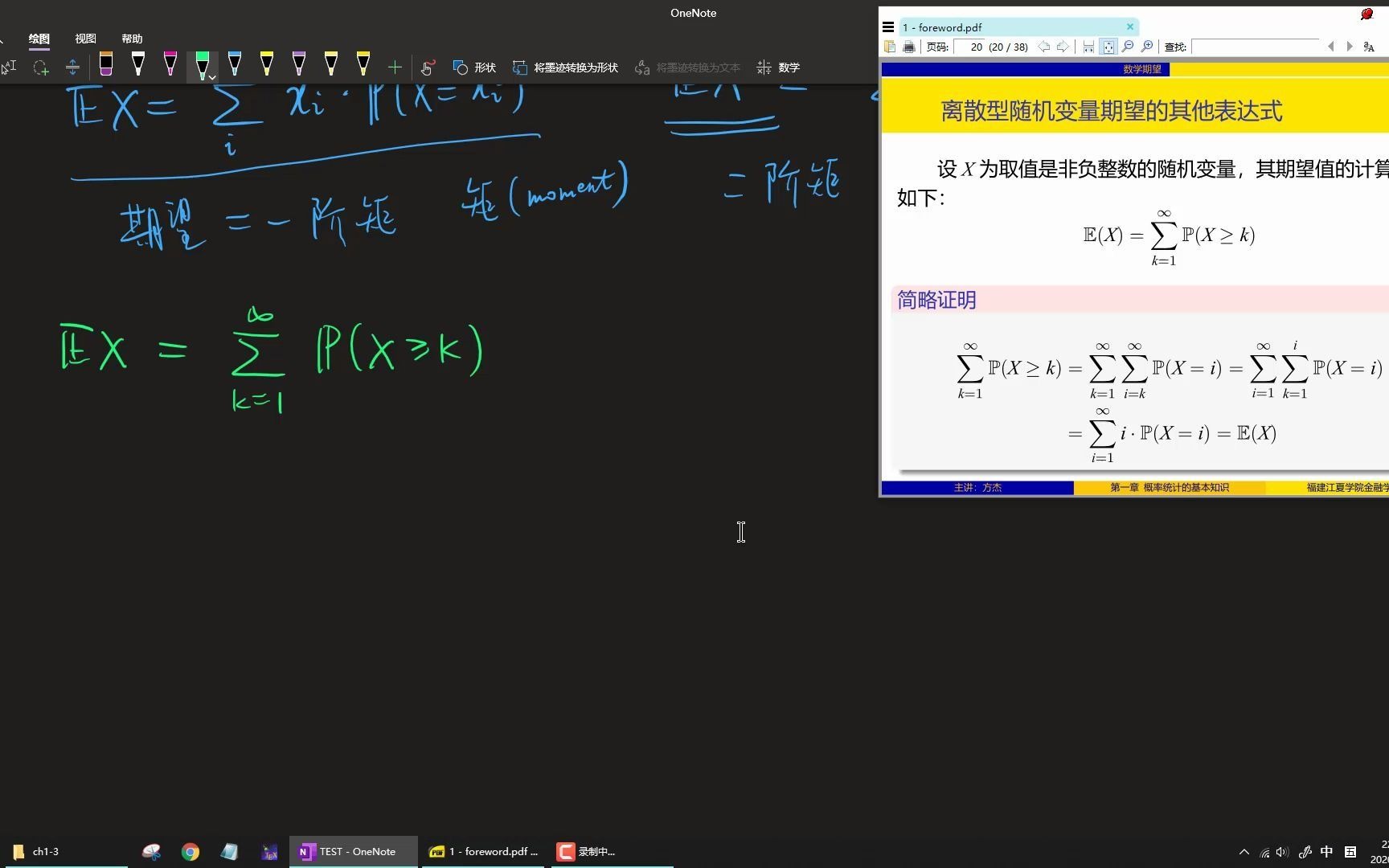Toggle match case icon in PDF search

[1369, 47]
